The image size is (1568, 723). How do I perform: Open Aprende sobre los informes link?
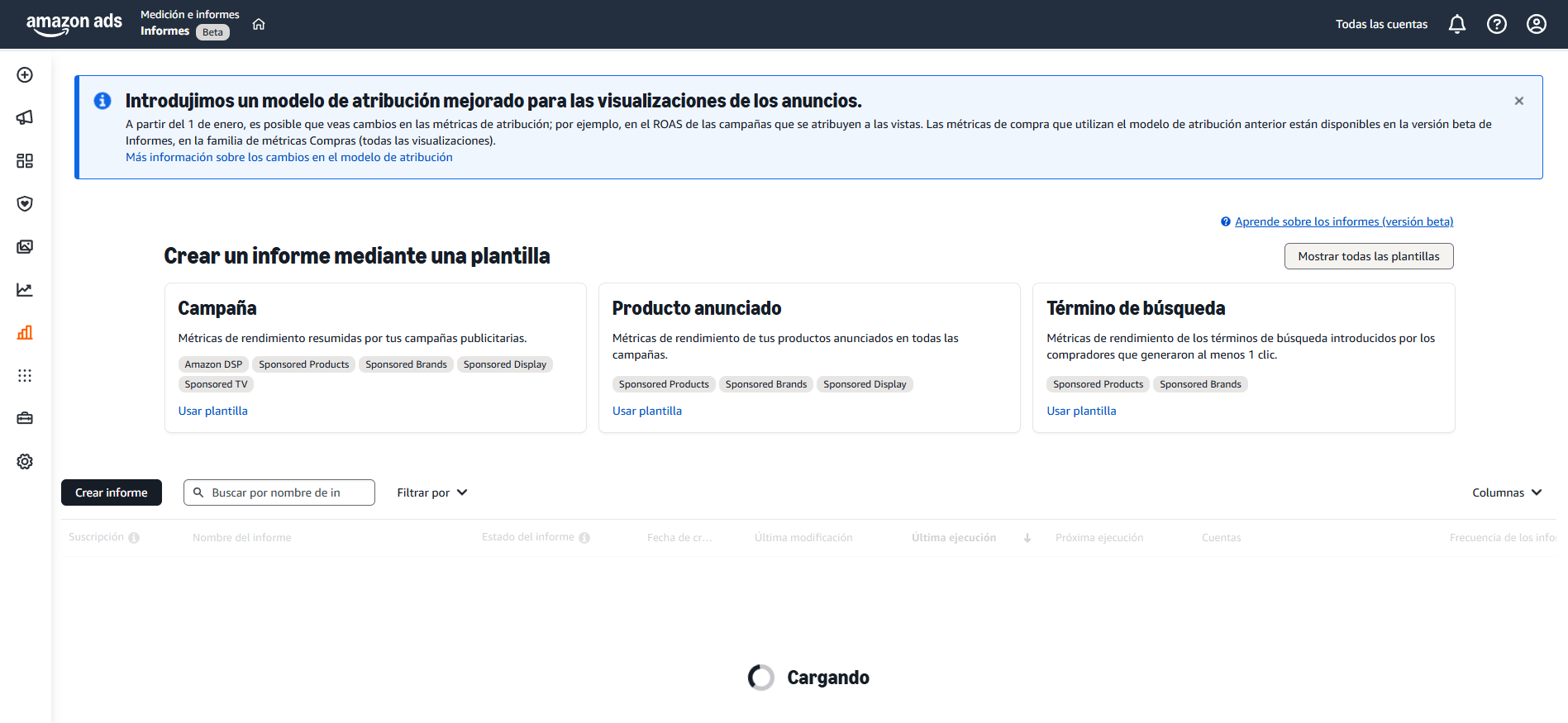click(x=1344, y=221)
